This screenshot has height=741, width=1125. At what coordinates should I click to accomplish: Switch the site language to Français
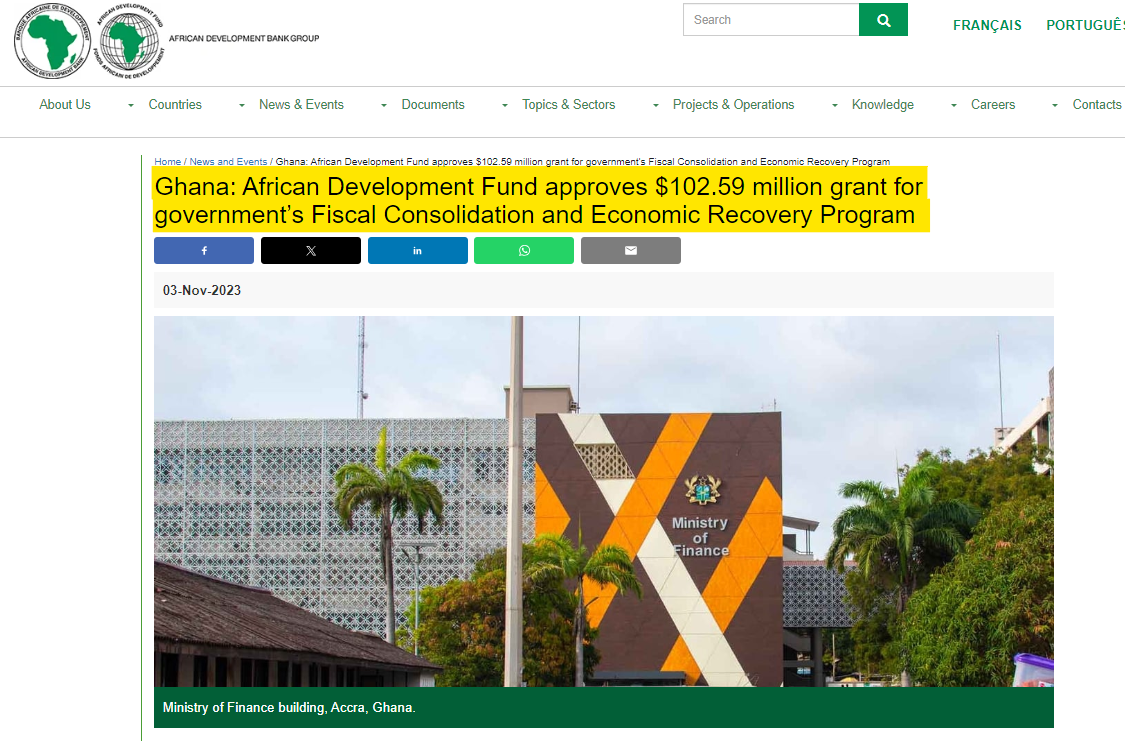coord(987,25)
